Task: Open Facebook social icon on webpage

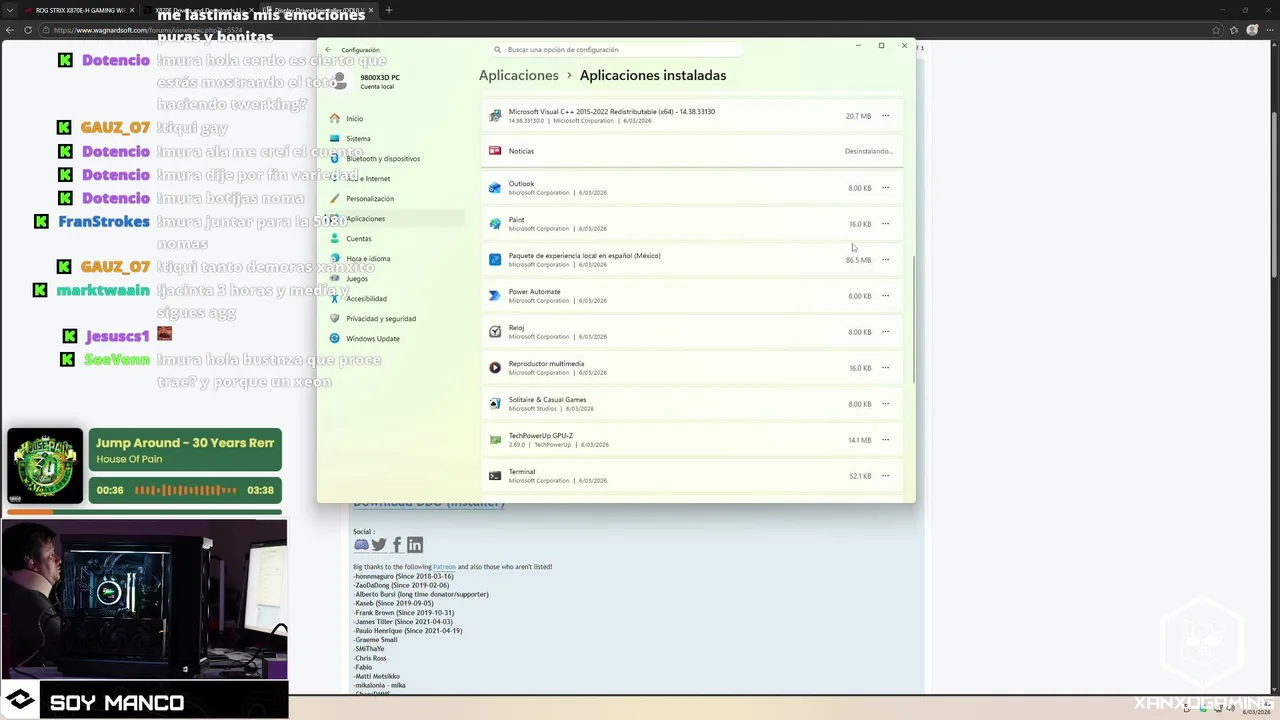Action: pyautogui.click(x=397, y=545)
